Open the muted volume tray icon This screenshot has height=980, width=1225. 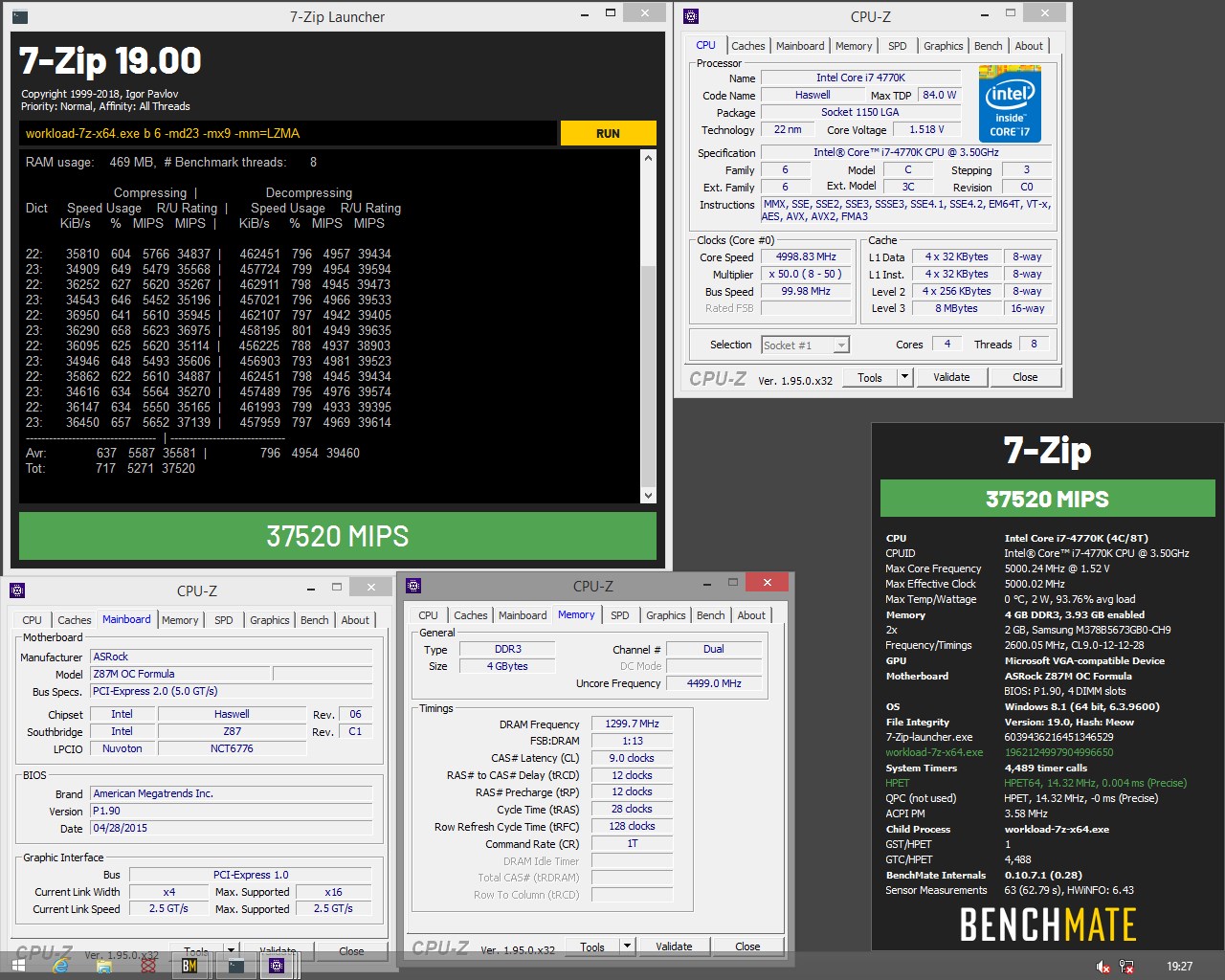click(1102, 967)
